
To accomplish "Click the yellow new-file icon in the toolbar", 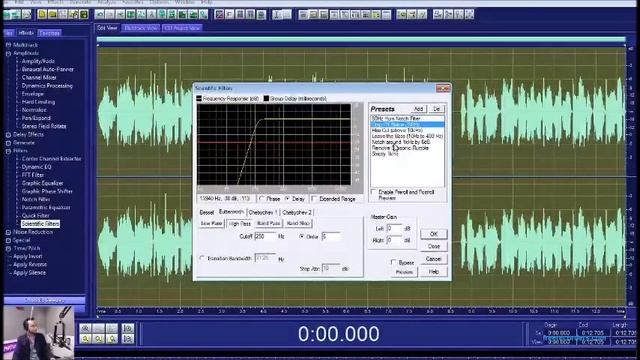I will coord(42,14).
